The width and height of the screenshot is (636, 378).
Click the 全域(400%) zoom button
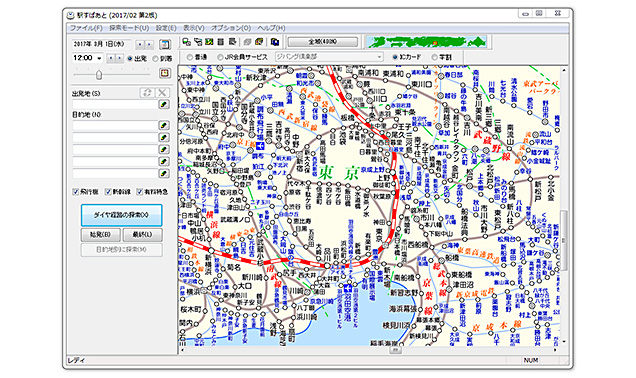pos(323,42)
